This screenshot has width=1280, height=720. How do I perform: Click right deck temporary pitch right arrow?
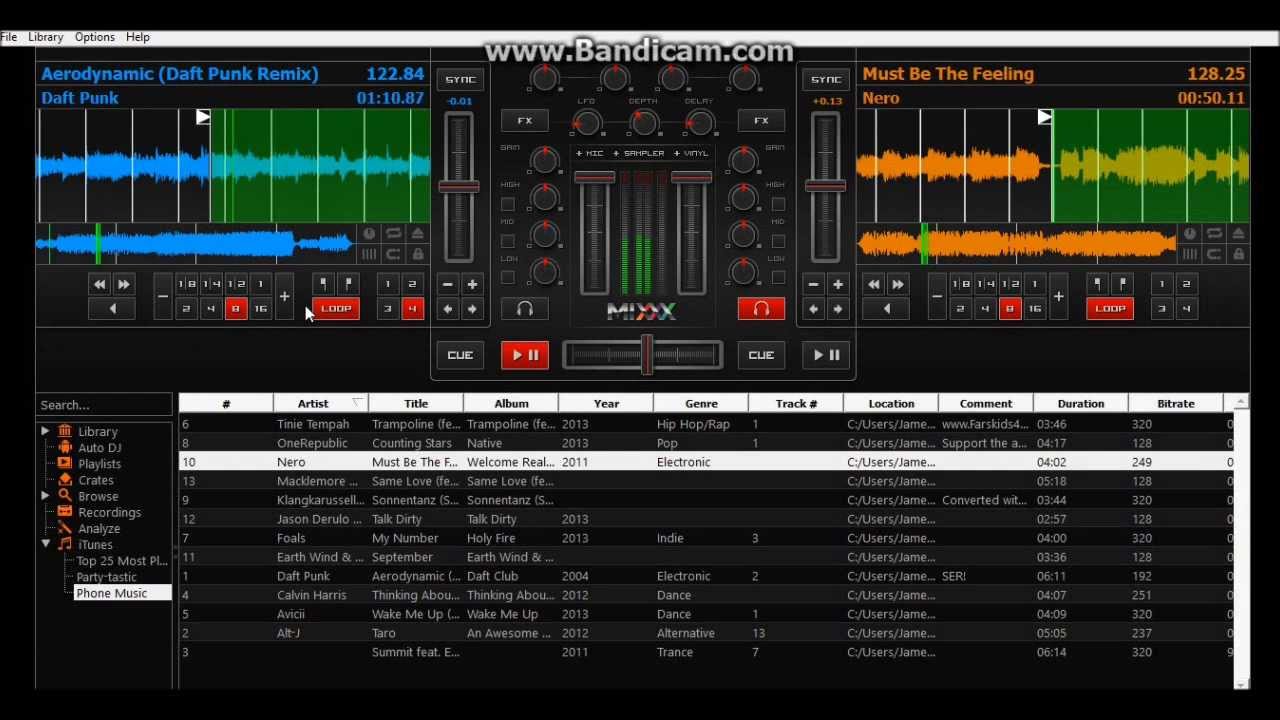point(838,309)
